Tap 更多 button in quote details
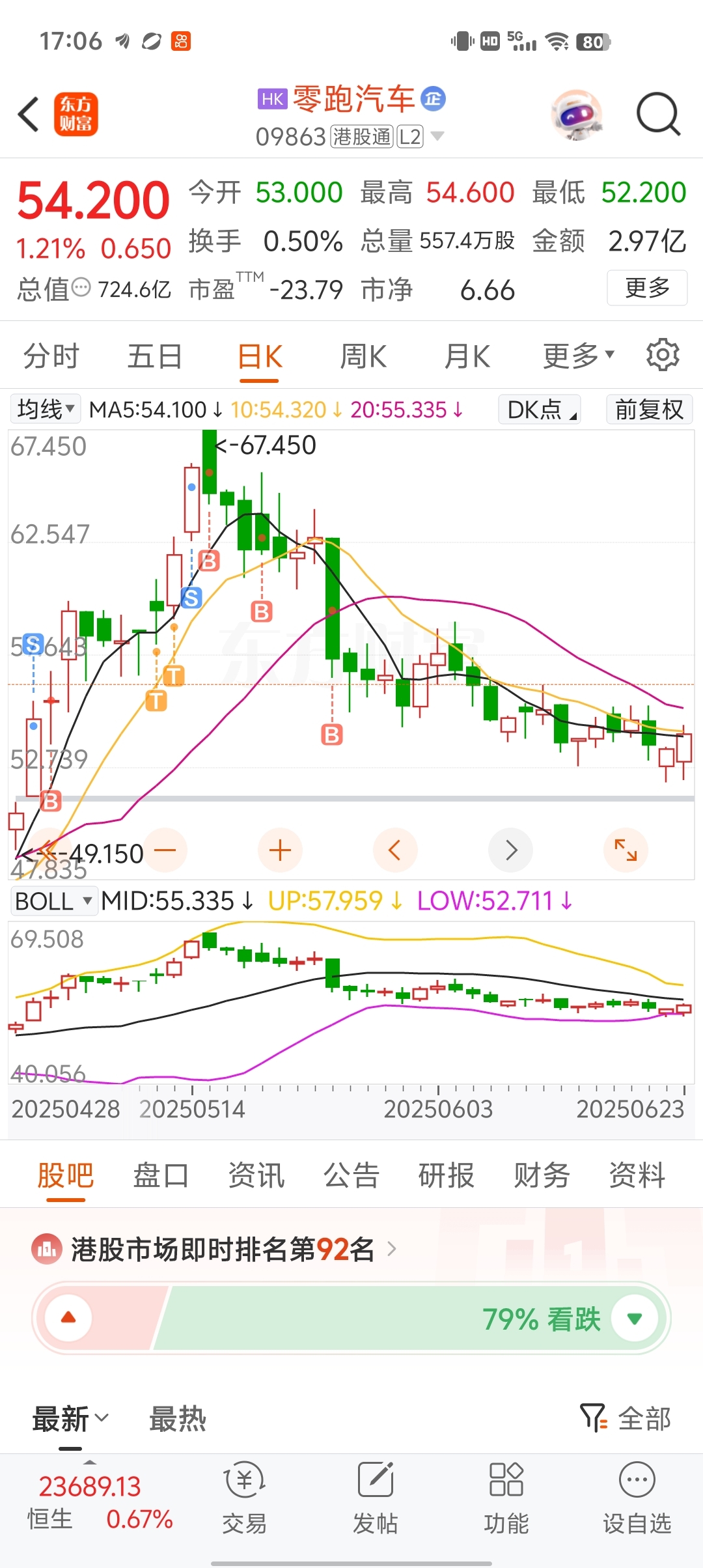The image size is (703, 1568). (x=647, y=287)
